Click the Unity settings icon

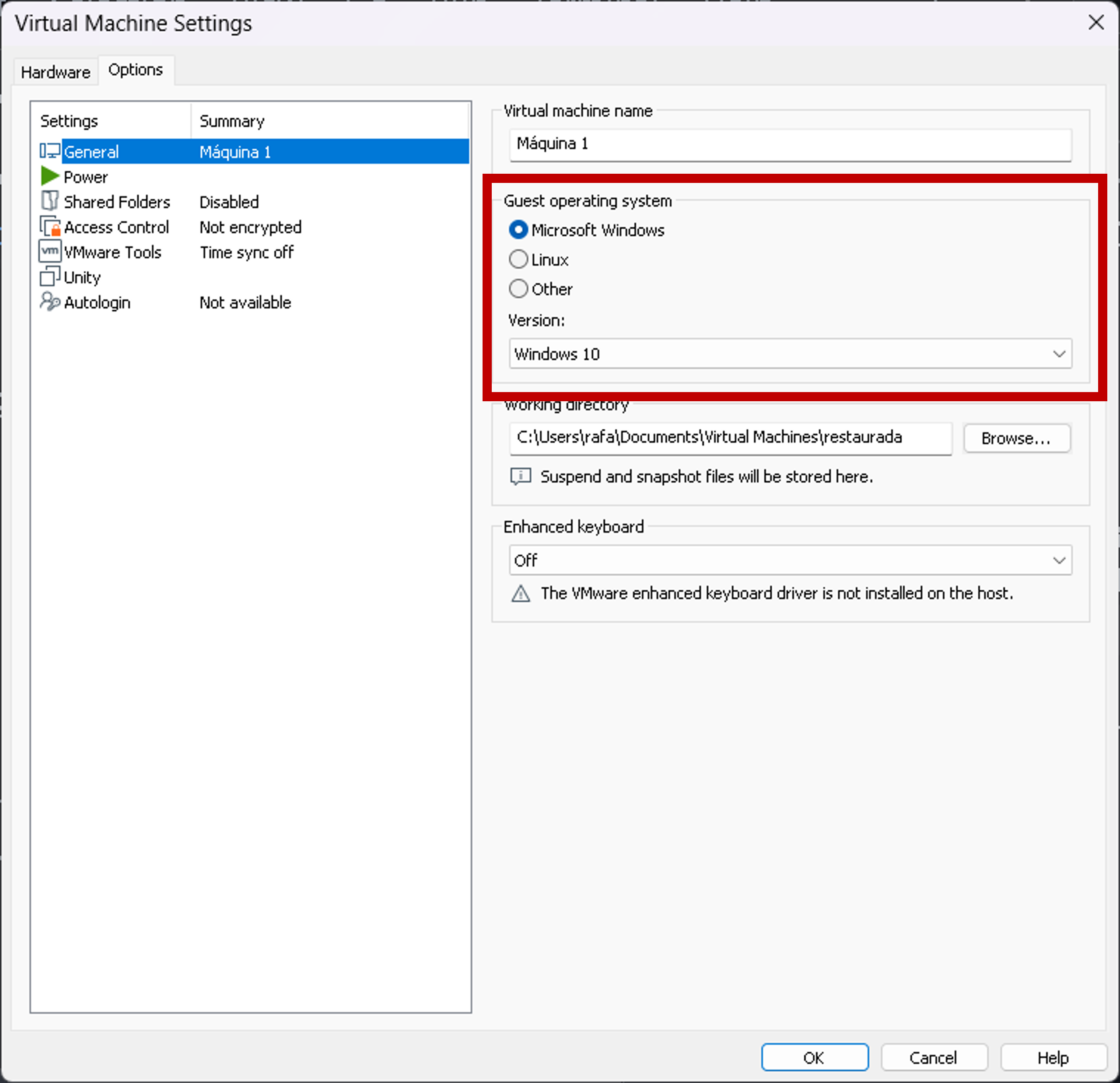pos(50,277)
